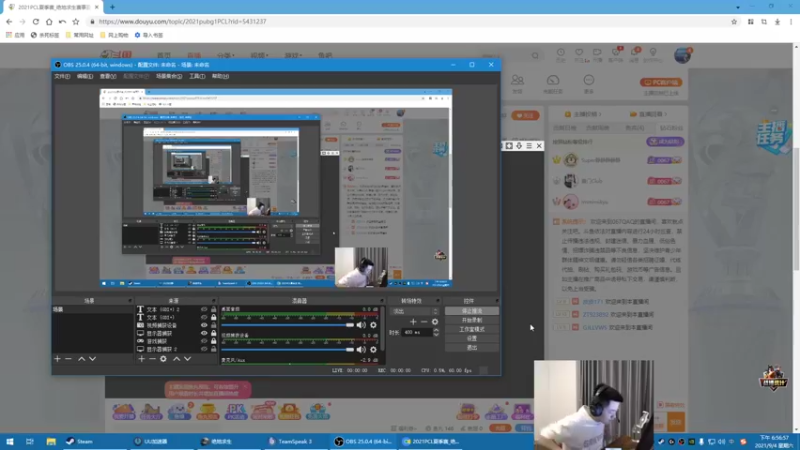
Task: Increase transition duration with the up stepper
Action: pos(436,330)
